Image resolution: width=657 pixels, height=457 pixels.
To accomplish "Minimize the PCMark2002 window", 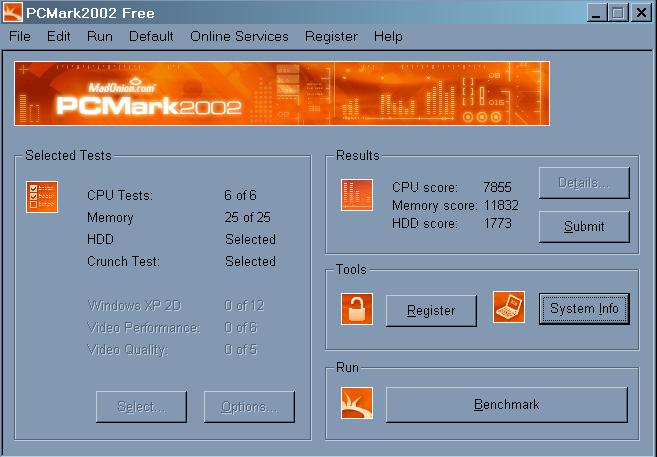I will [597, 13].
